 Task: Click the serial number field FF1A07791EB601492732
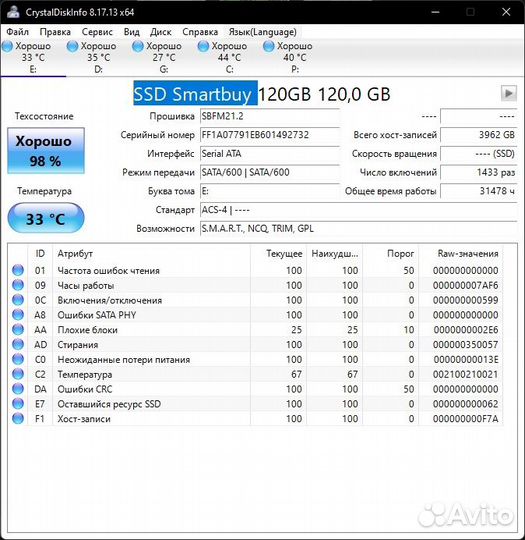click(270, 135)
